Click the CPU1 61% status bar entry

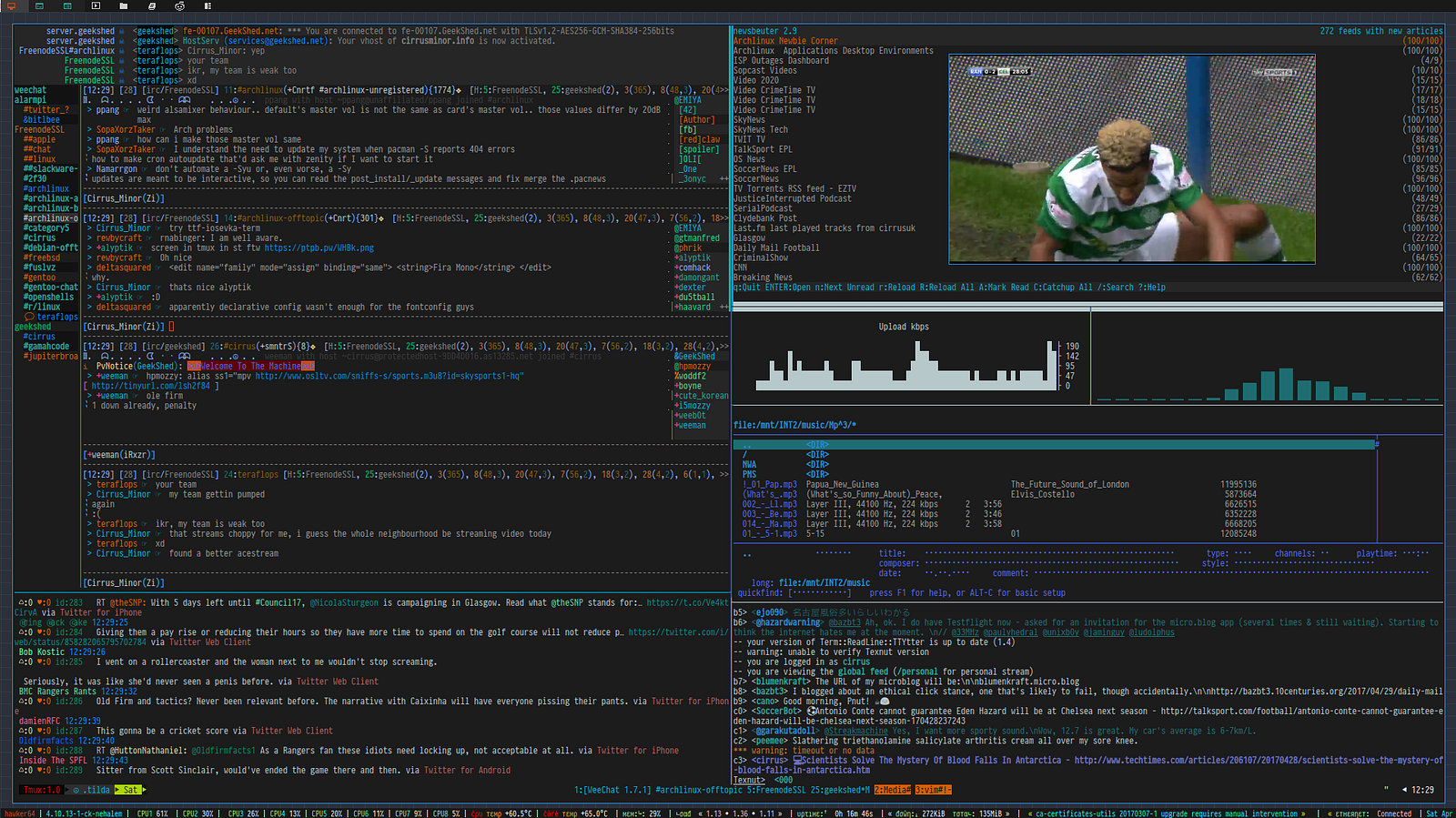(153, 813)
